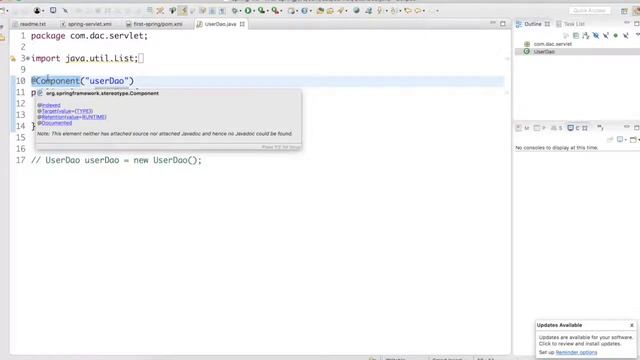
Task: Click the collapsed imports placeholder box after List;
Action: [x=141, y=58]
